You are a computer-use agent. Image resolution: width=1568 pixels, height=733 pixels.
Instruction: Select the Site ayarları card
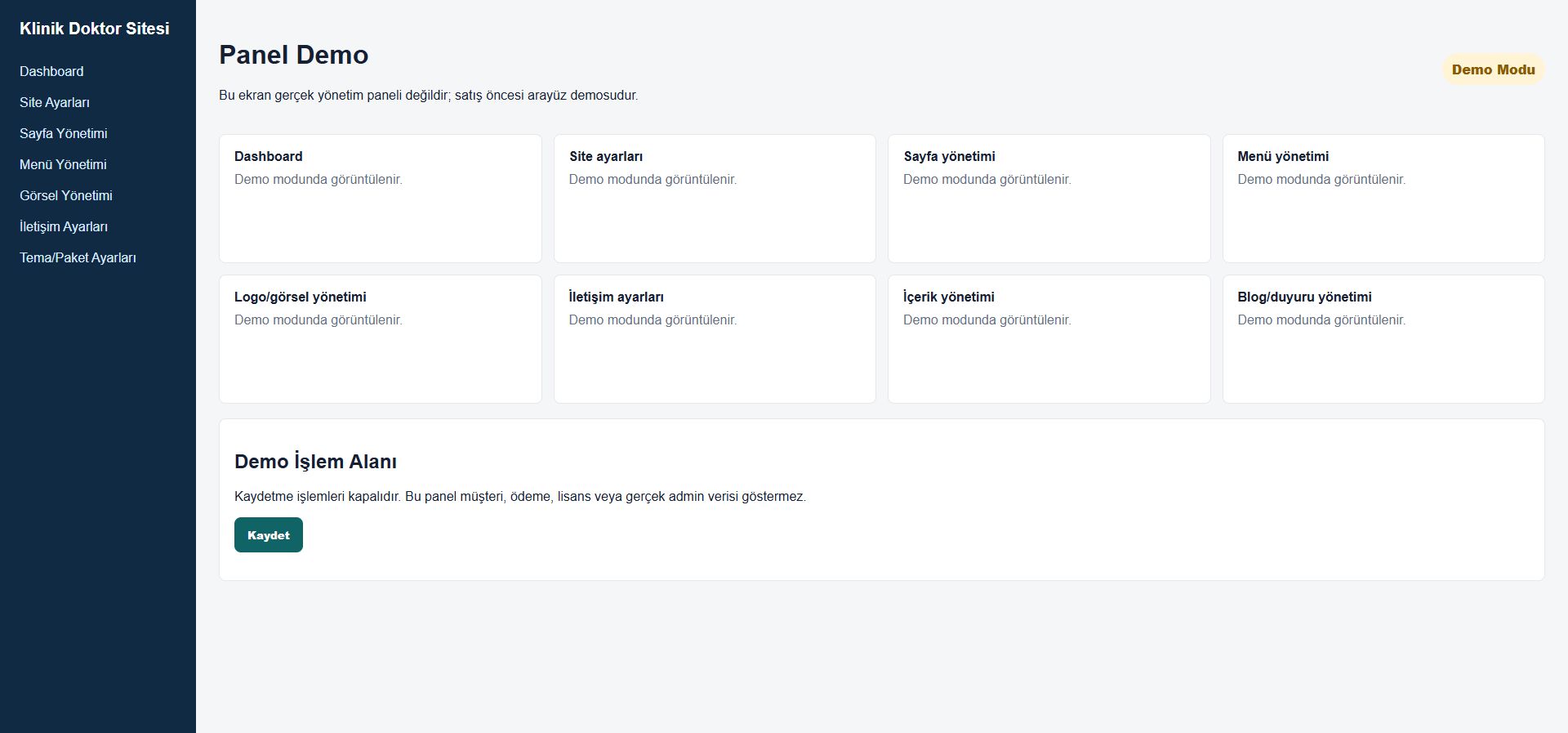click(715, 199)
